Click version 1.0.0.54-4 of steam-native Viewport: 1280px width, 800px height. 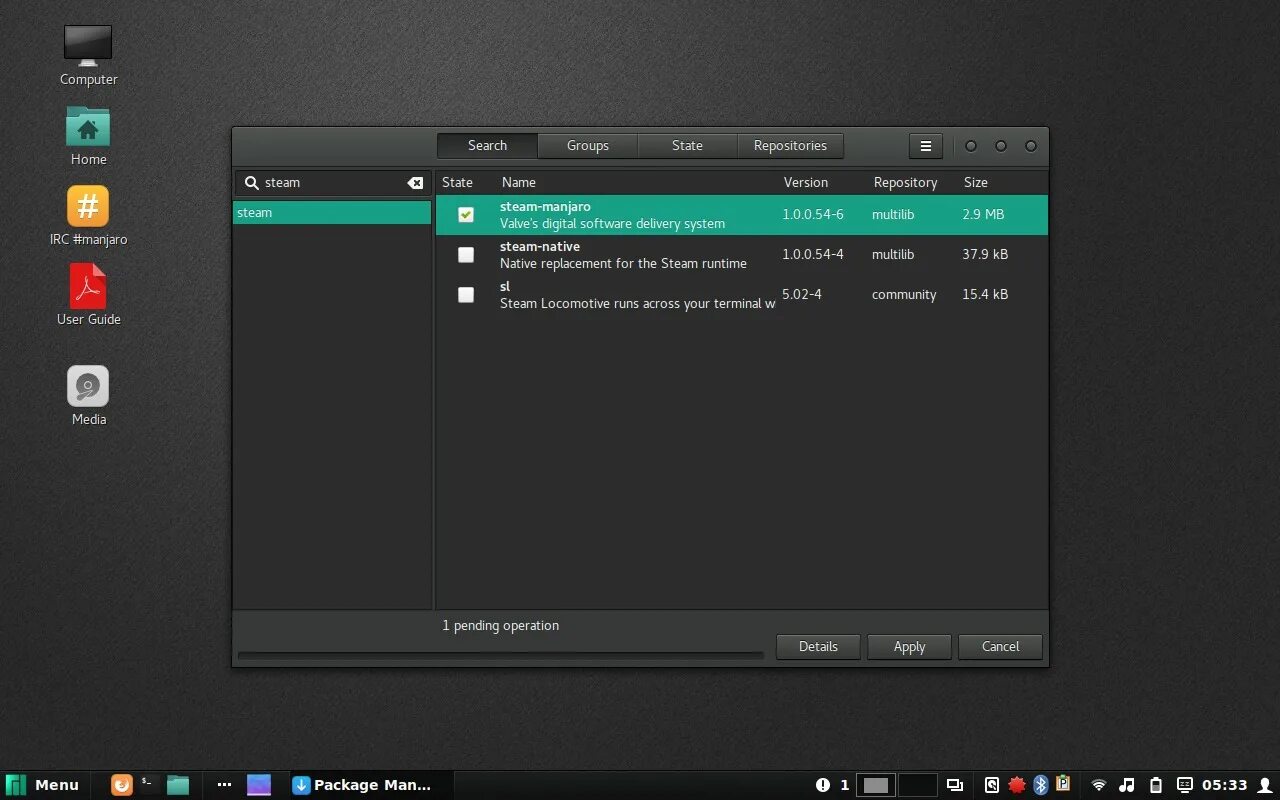coord(813,255)
